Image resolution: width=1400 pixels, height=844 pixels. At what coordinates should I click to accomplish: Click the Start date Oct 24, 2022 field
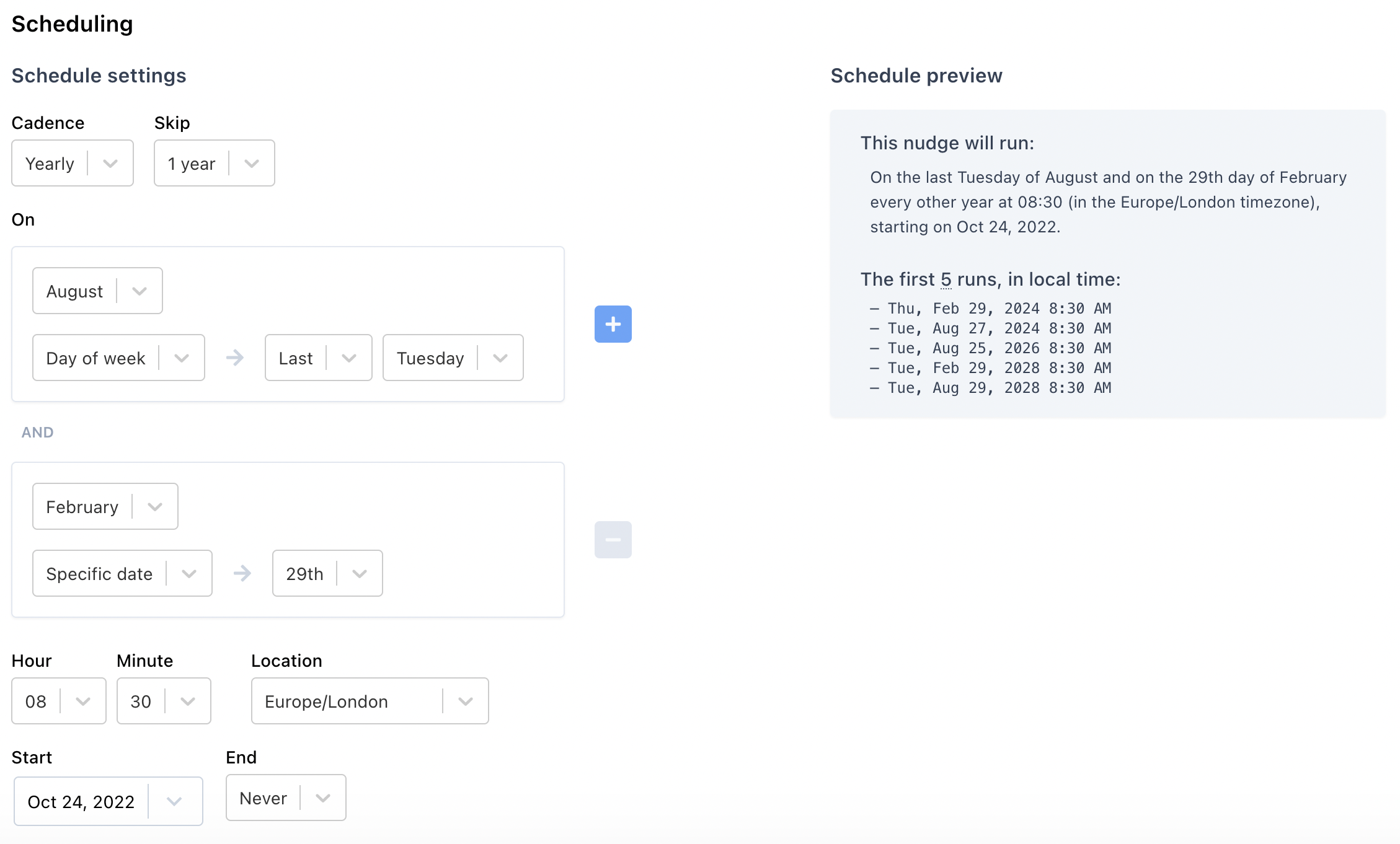[81, 802]
